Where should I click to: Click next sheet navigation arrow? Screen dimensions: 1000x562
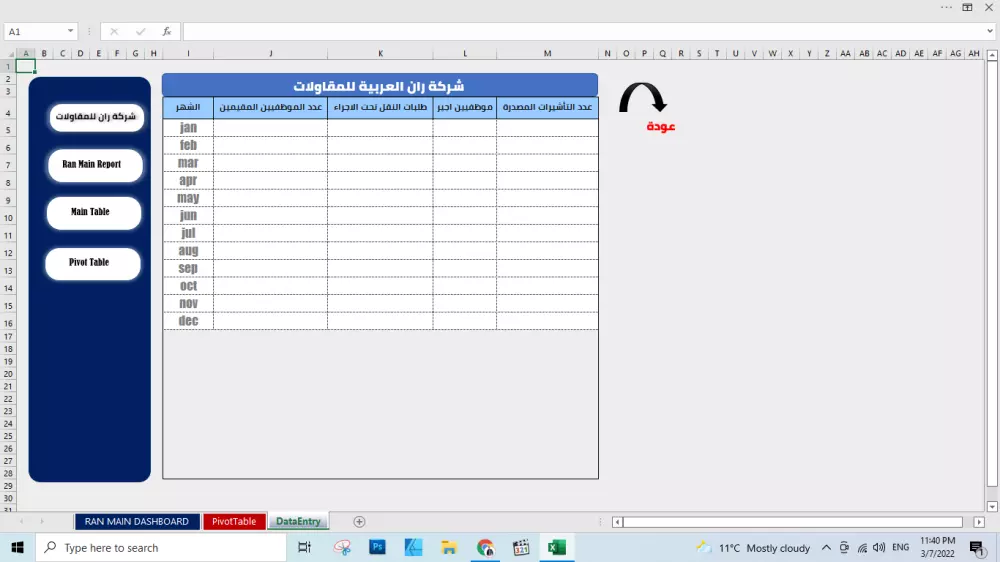42,522
